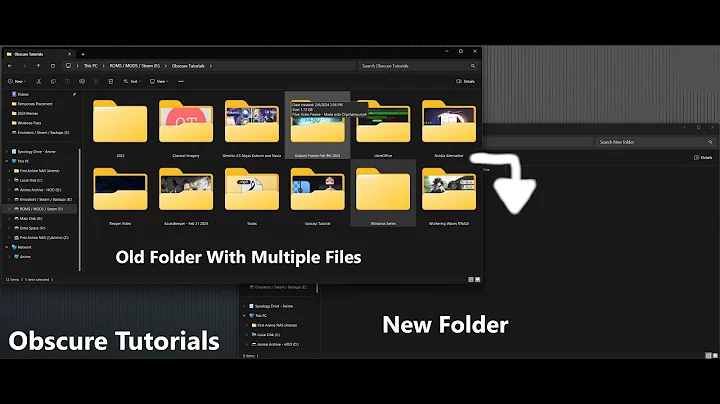720x404 pixels.
Task: Click Obscure Tutorials breadcrumb segment
Action: coord(188,66)
